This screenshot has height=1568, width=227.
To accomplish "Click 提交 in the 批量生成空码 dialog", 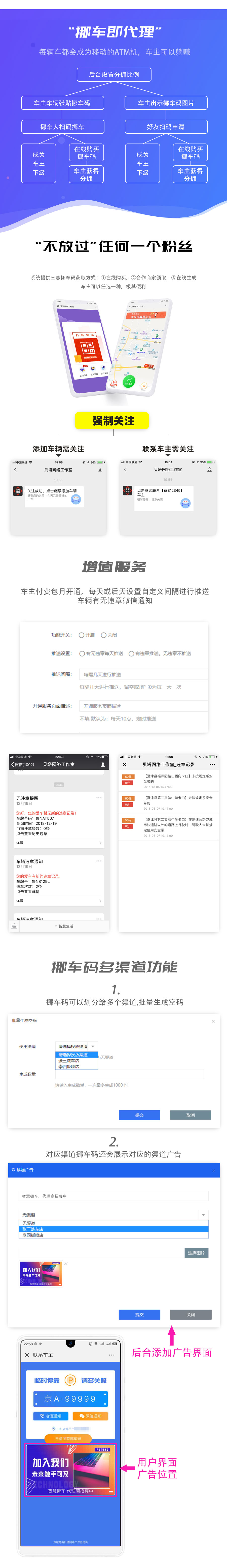I will pyautogui.click(x=139, y=1115).
